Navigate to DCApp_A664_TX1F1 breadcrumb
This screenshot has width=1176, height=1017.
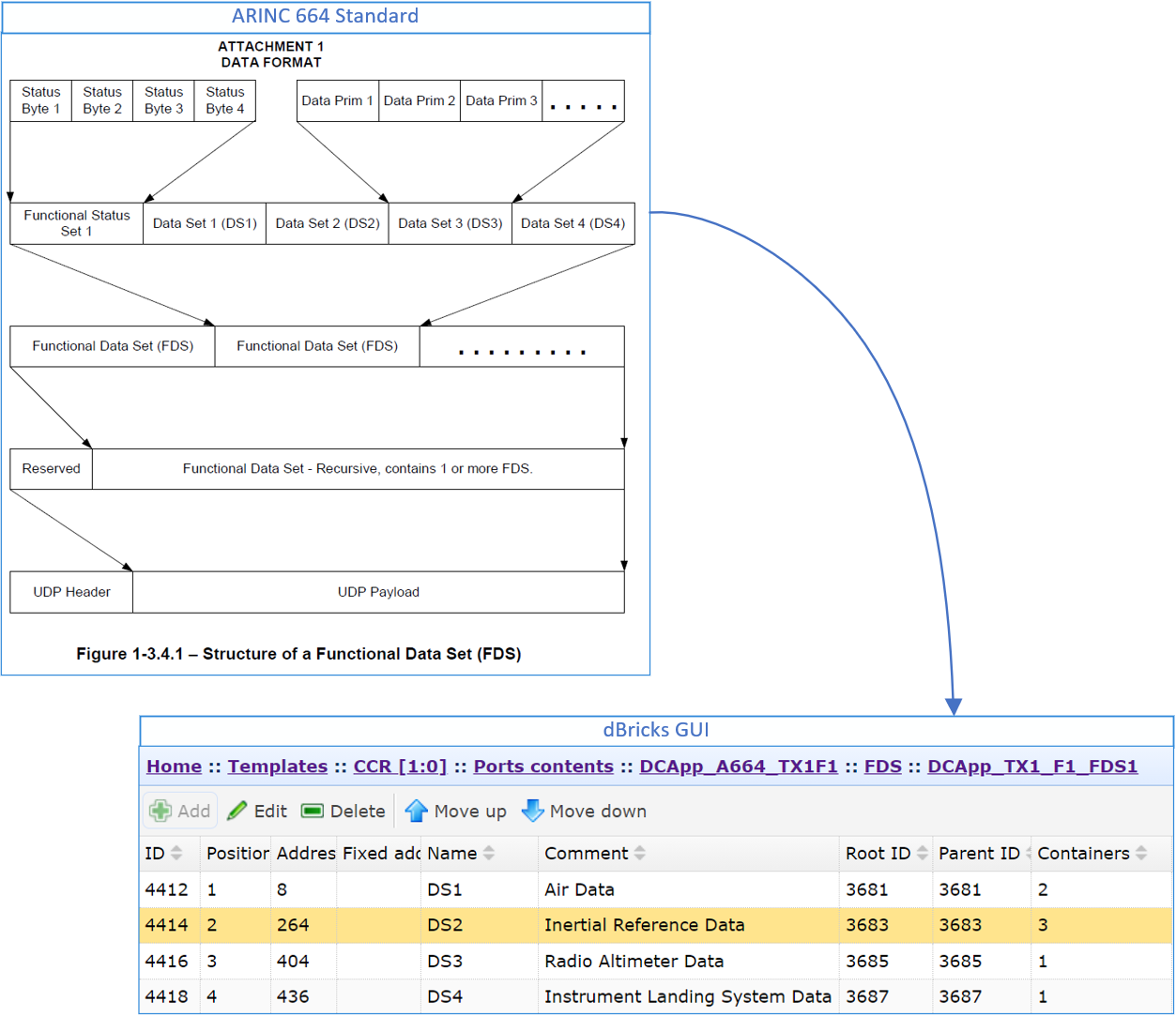(x=739, y=767)
